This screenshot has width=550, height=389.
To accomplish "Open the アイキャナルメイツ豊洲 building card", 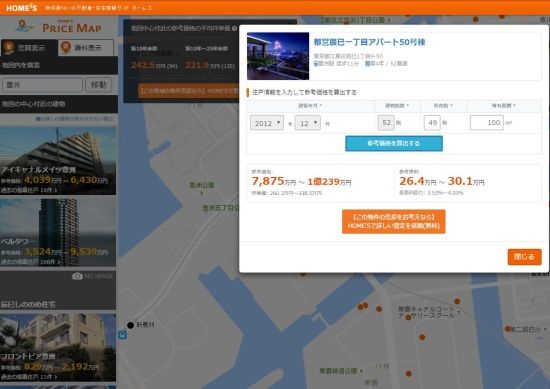I will pos(58,161).
